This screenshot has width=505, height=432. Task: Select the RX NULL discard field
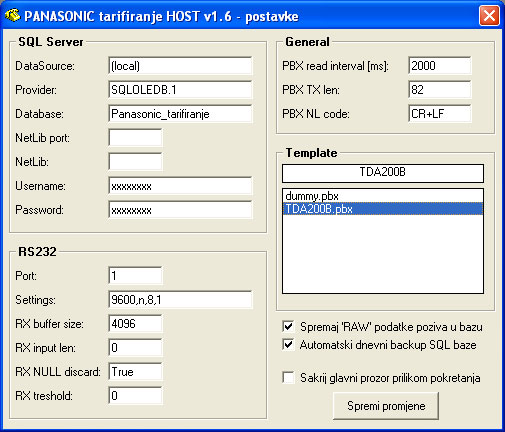pyautogui.click(x=135, y=372)
